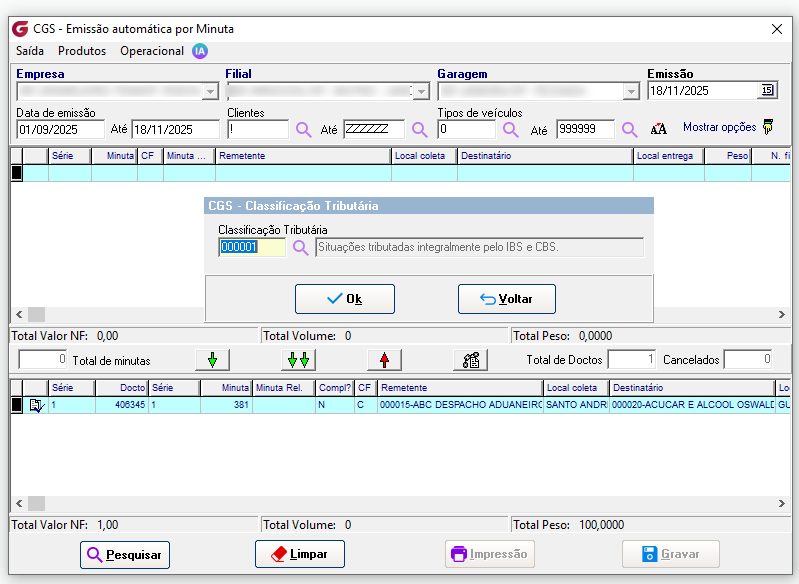Click Local entrega column header
Viewport: 799px width, 584px height.
669,156
